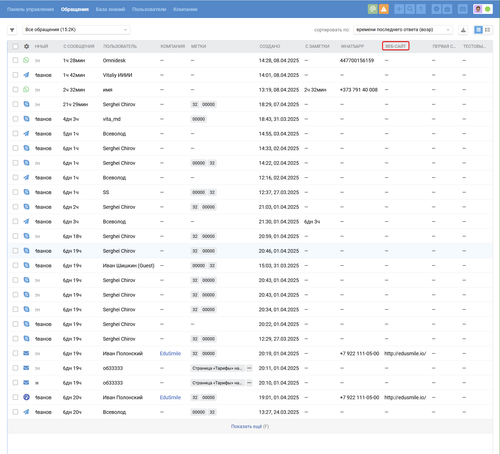Open the Все обращения (15.2K) dropdown

76,30
